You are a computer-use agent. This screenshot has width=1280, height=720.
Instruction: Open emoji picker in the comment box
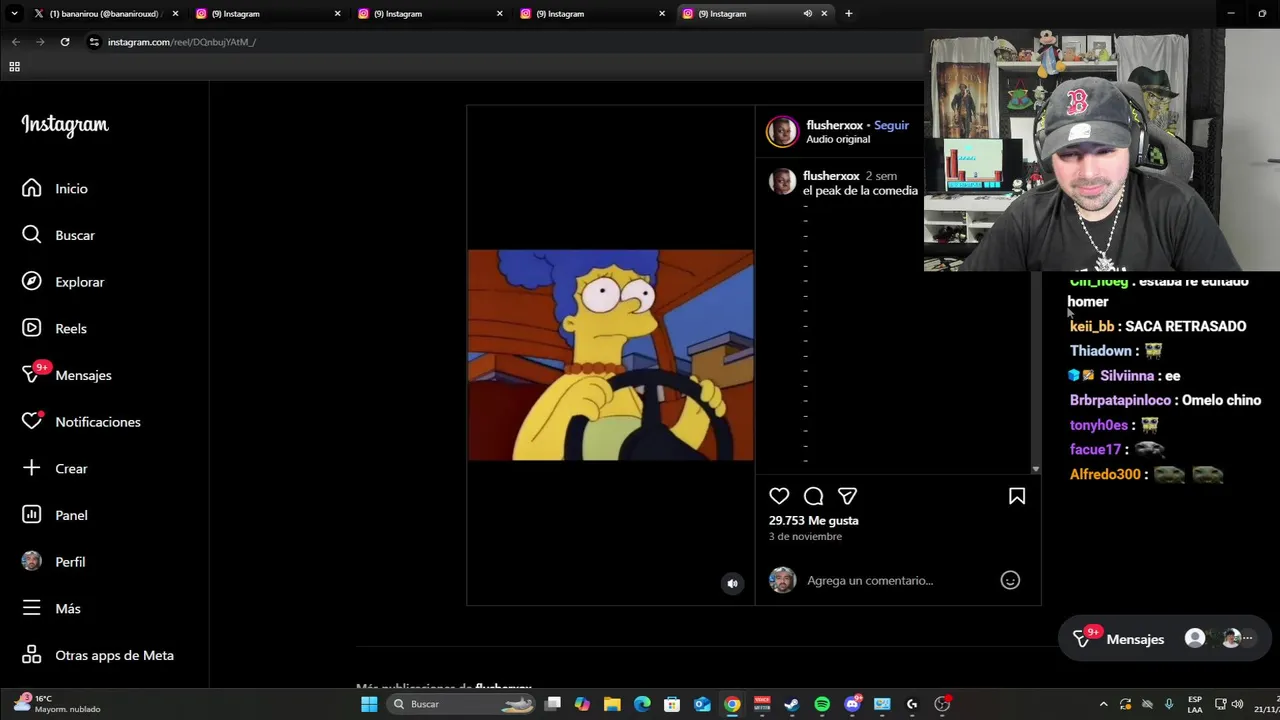(x=1010, y=580)
